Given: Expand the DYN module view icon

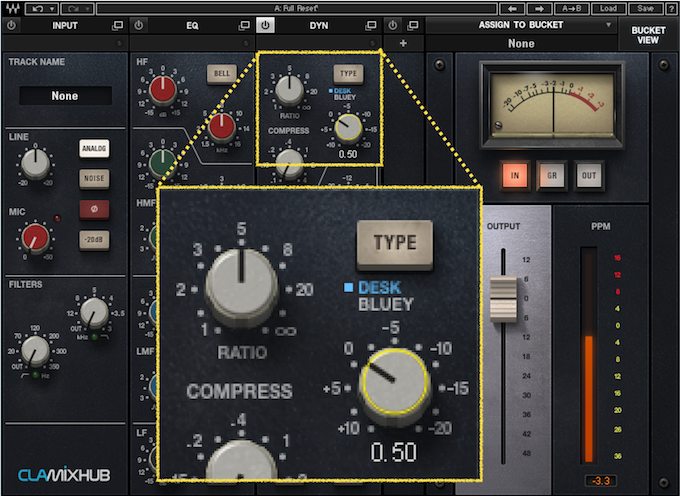Looking at the screenshot, I should coord(371,26).
